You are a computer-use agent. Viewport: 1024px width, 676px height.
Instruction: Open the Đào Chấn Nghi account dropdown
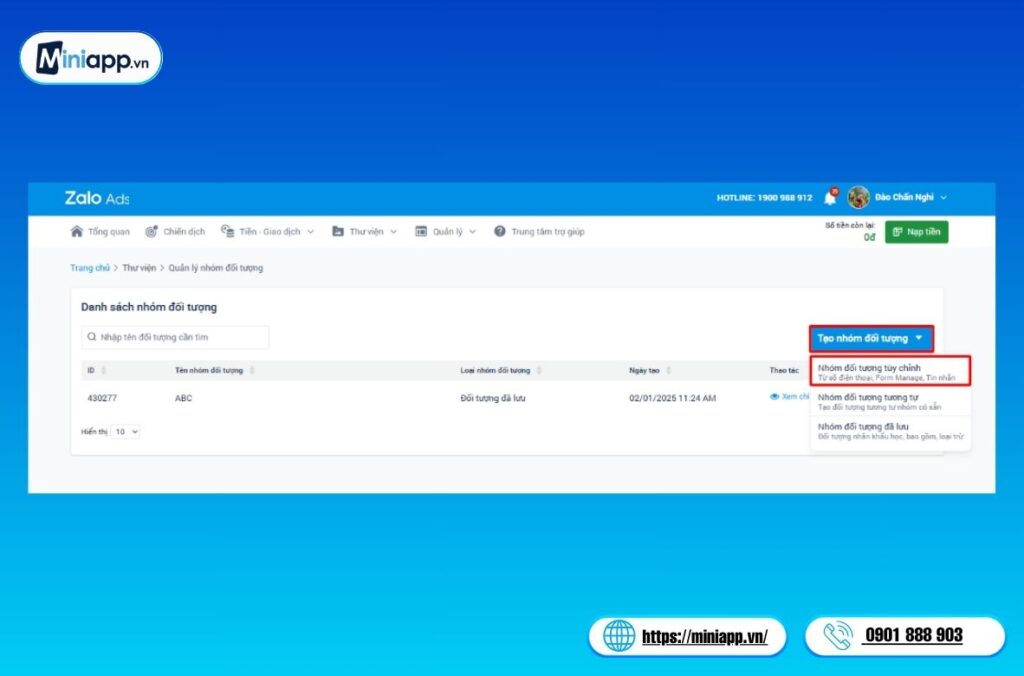click(x=943, y=197)
